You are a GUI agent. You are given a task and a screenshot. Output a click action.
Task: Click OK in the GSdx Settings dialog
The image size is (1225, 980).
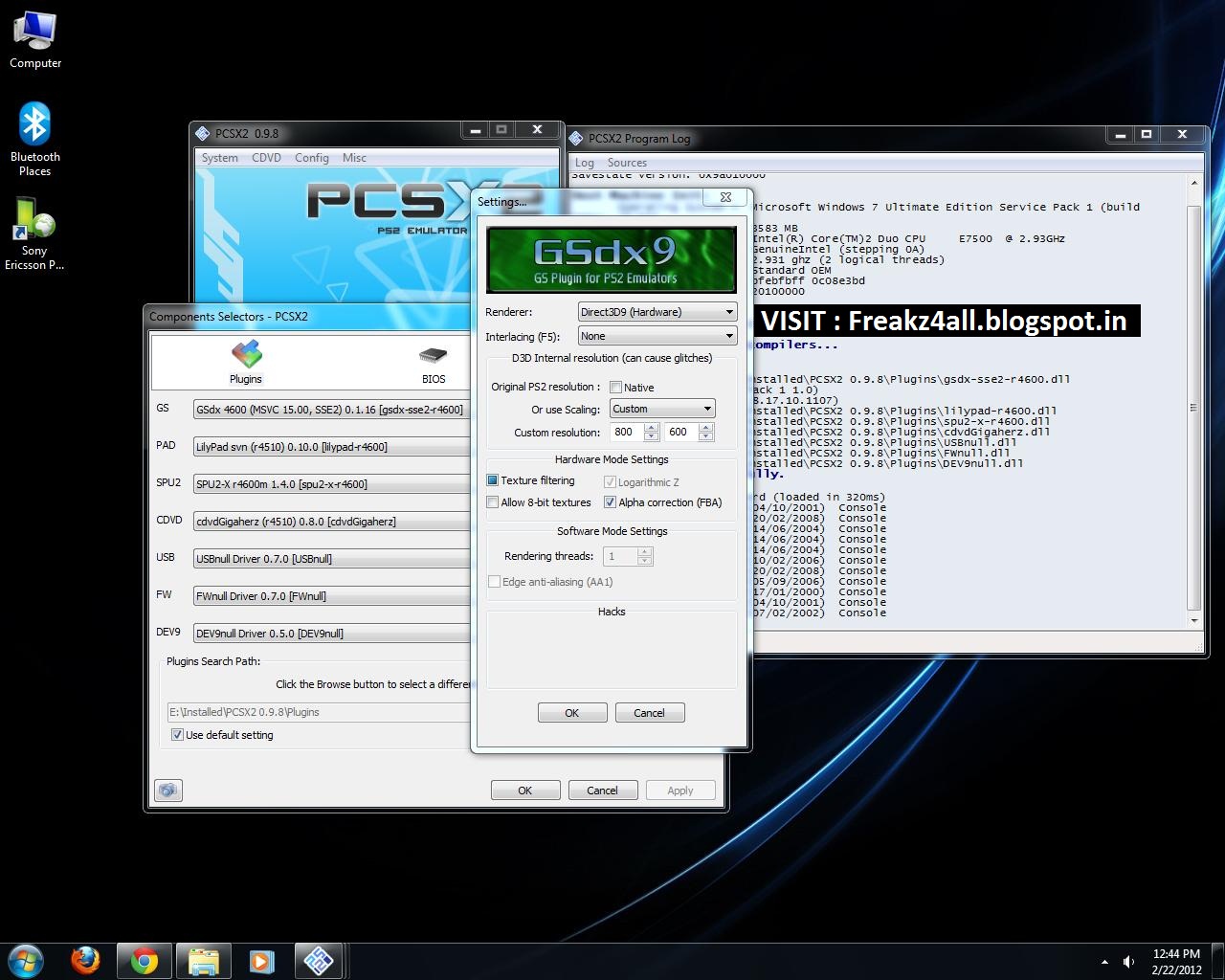pyautogui.click(x=572, y=713)
